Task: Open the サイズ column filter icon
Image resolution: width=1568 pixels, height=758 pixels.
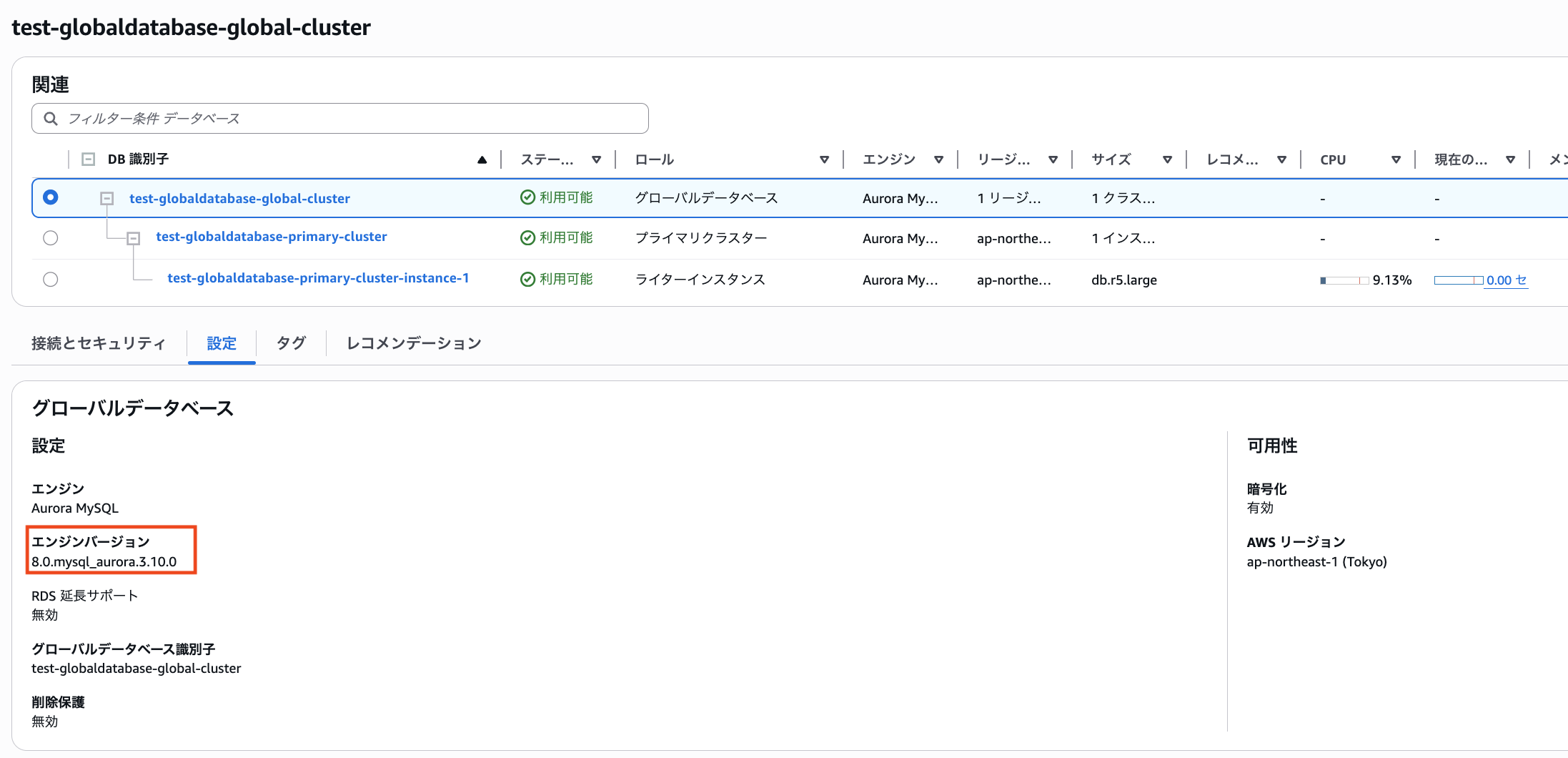Action: 1168,159
